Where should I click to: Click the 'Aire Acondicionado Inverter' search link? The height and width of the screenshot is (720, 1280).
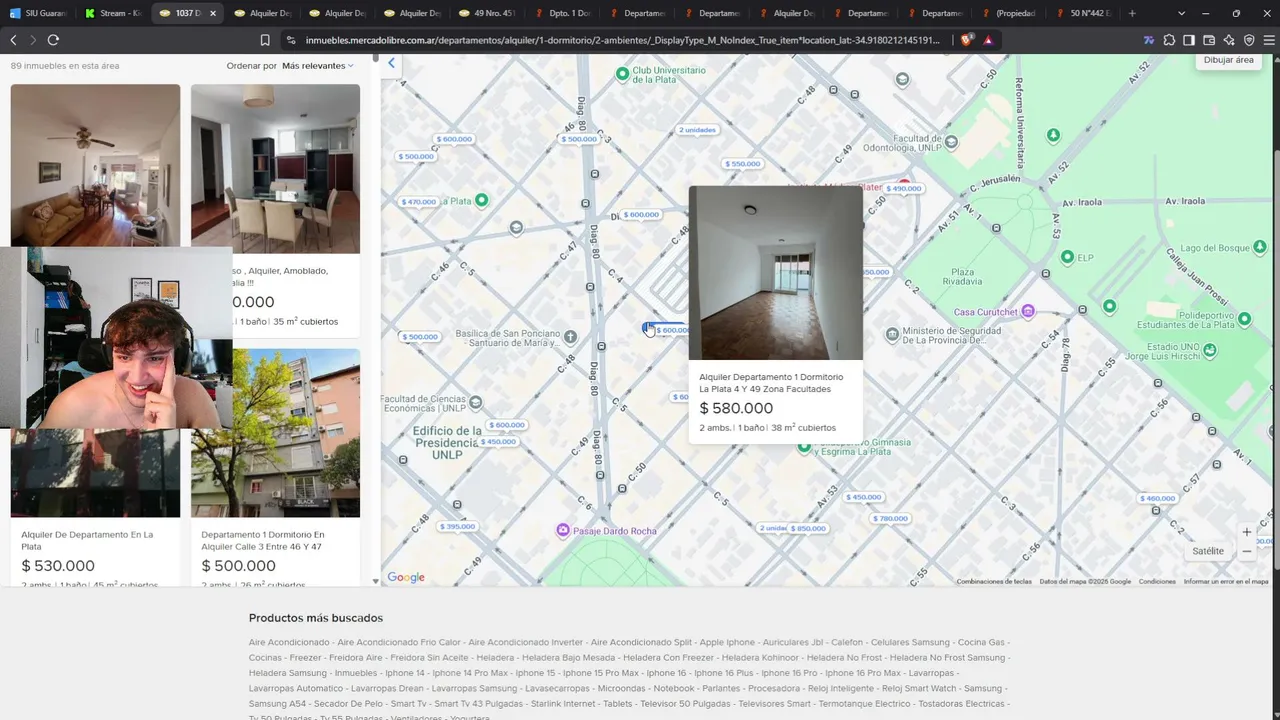coord(526,642)
